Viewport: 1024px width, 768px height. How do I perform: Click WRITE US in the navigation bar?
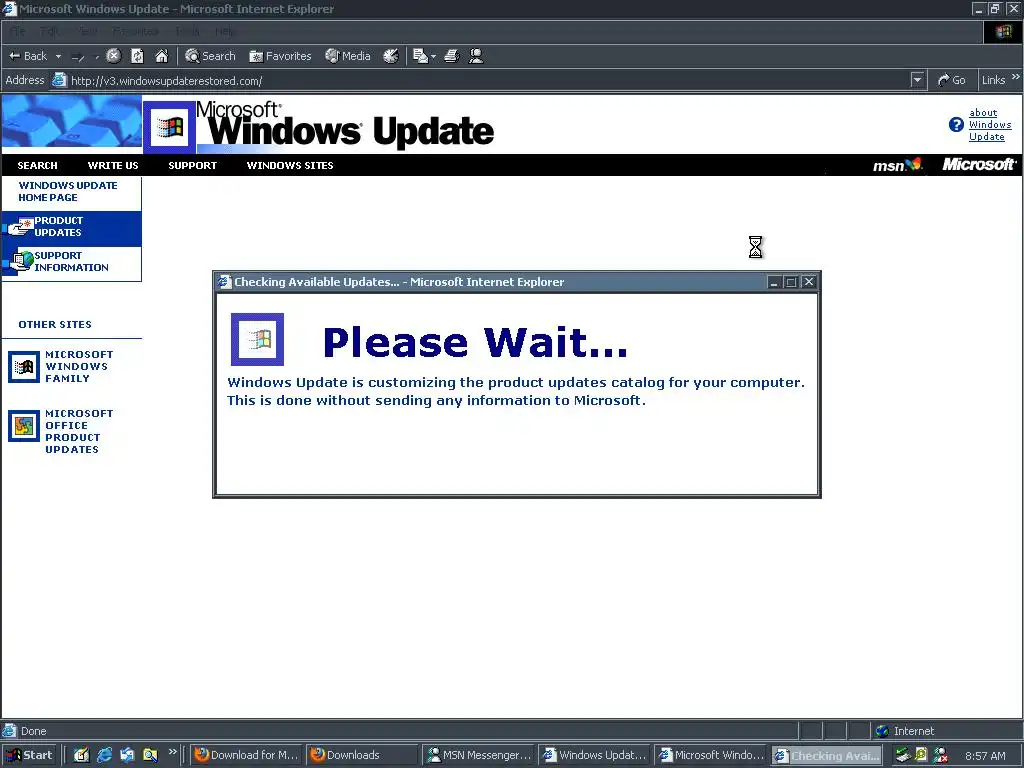[x=113, y=165]
